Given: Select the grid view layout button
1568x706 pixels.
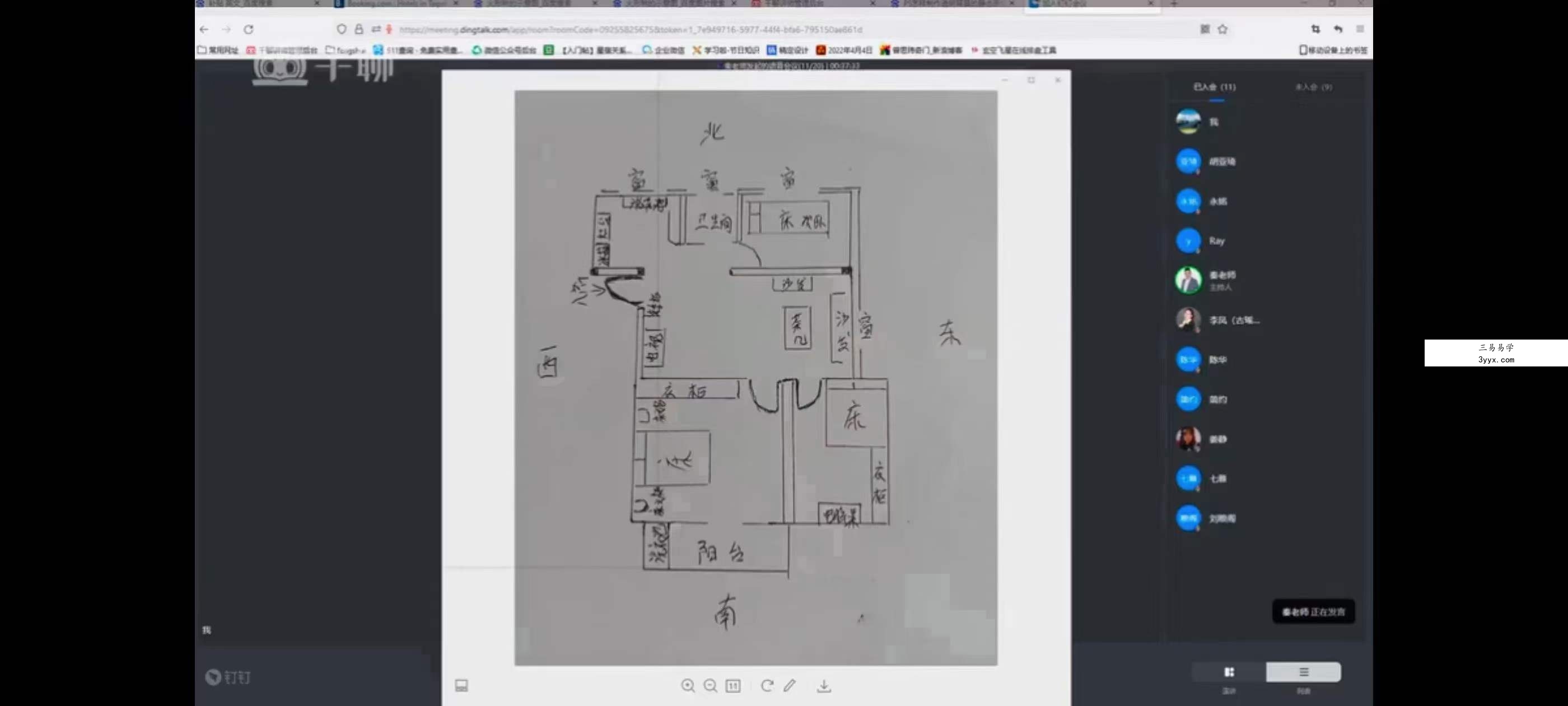Looking at the screenshot, I should click(1229, 672).
